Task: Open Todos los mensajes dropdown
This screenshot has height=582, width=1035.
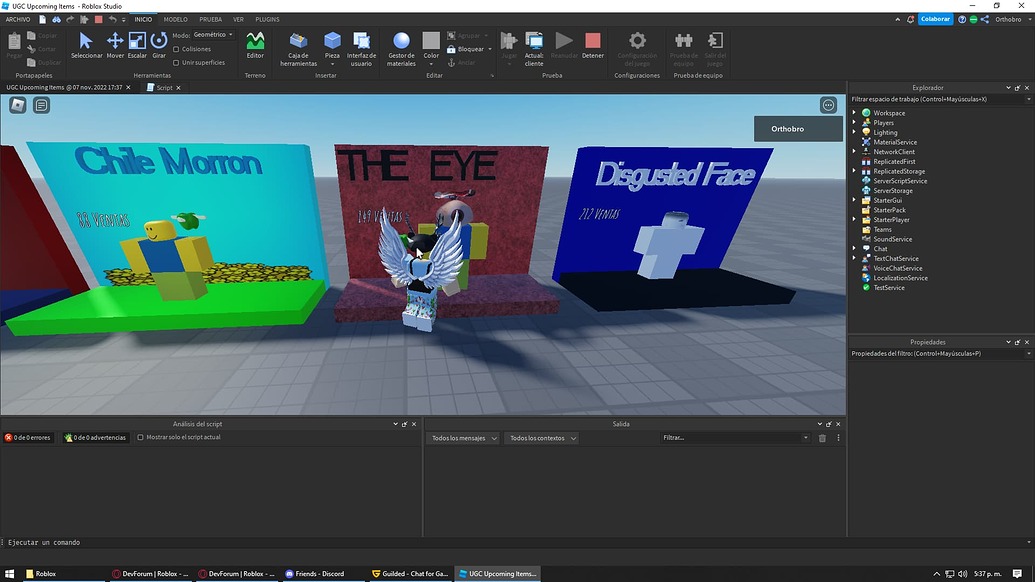Action: (464, 438)
